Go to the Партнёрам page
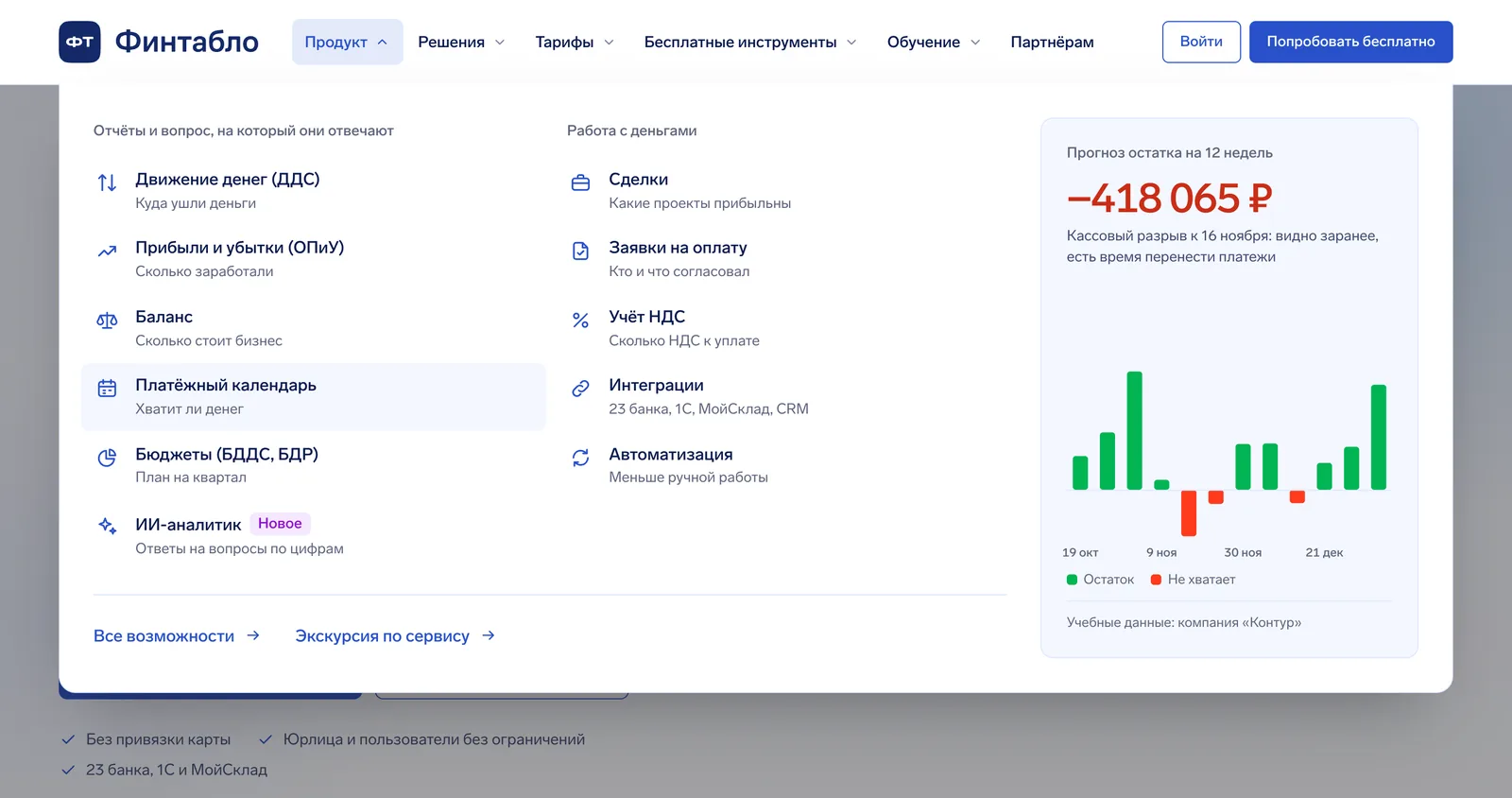 pyautogui.click(x=1052, y=42)
